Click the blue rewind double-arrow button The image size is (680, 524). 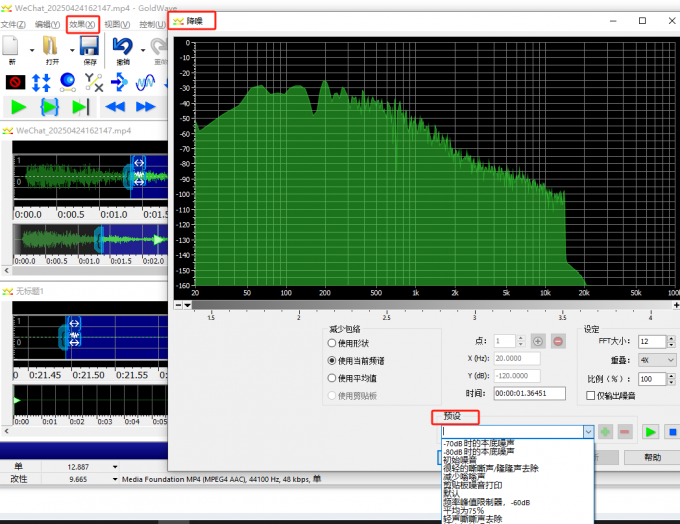click(x=115, y=107)
